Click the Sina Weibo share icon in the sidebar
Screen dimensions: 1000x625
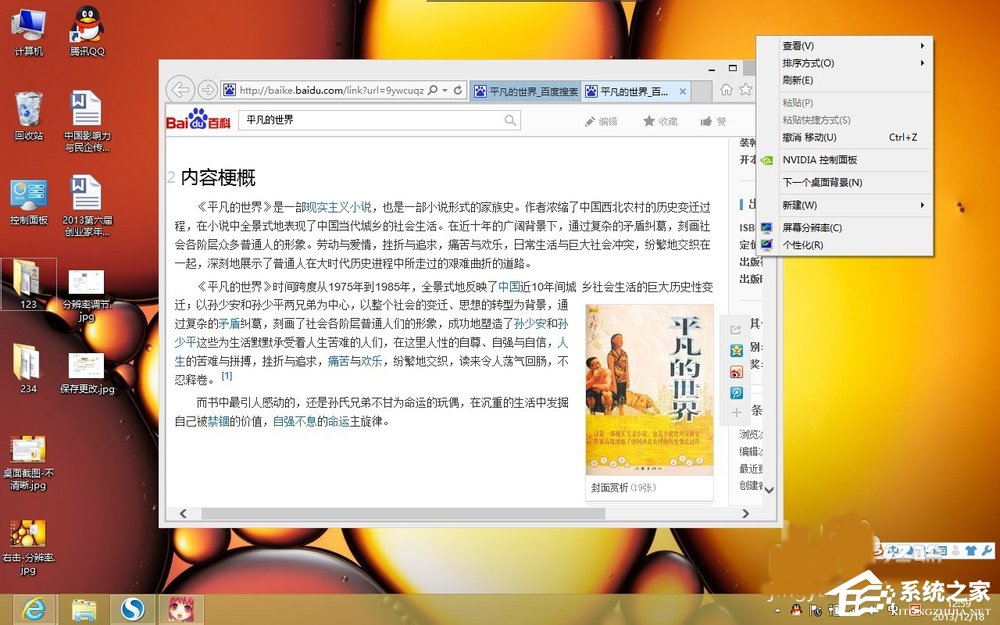(x=735, y=371)
